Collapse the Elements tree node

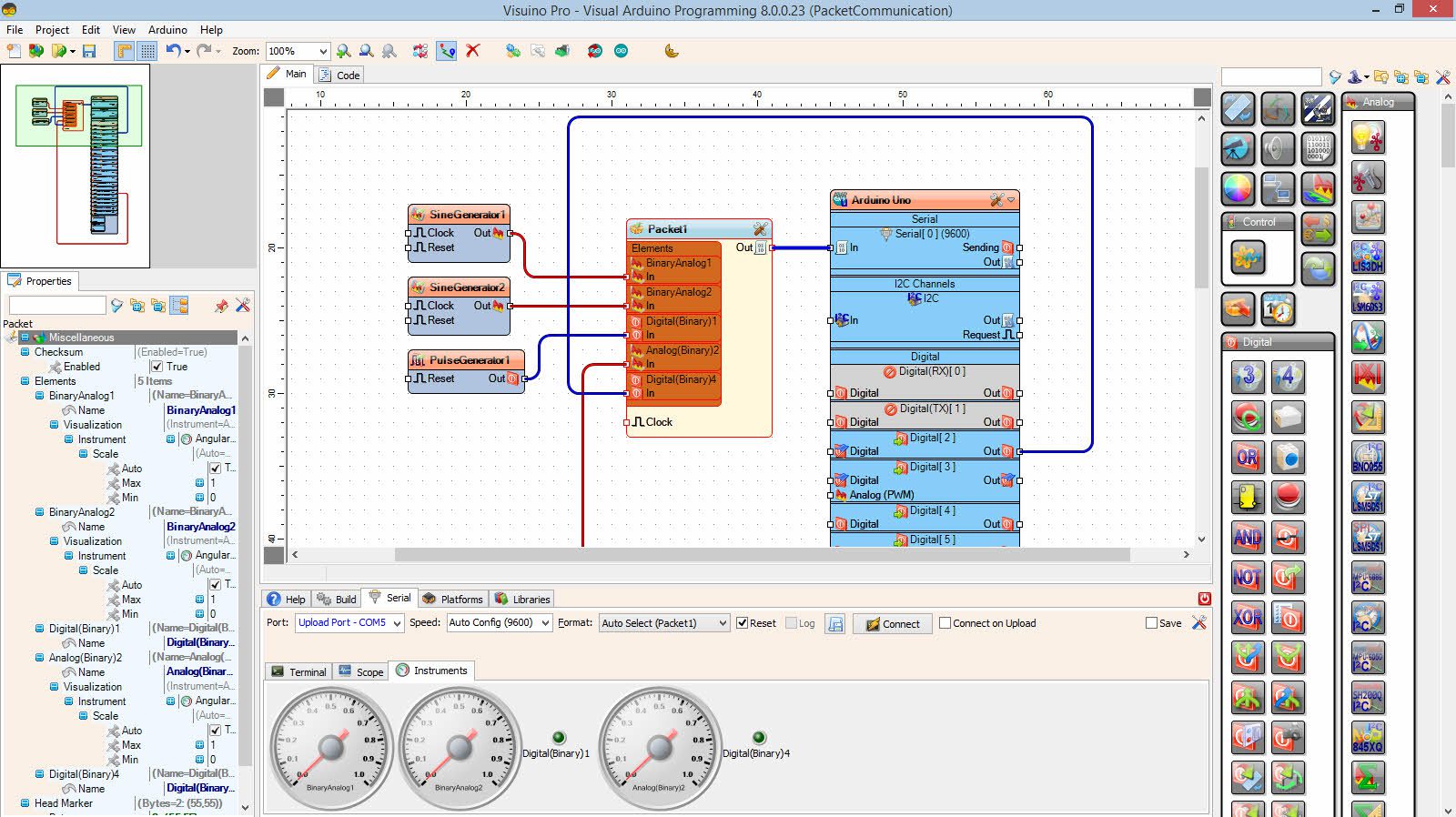[x=25, y=381]
